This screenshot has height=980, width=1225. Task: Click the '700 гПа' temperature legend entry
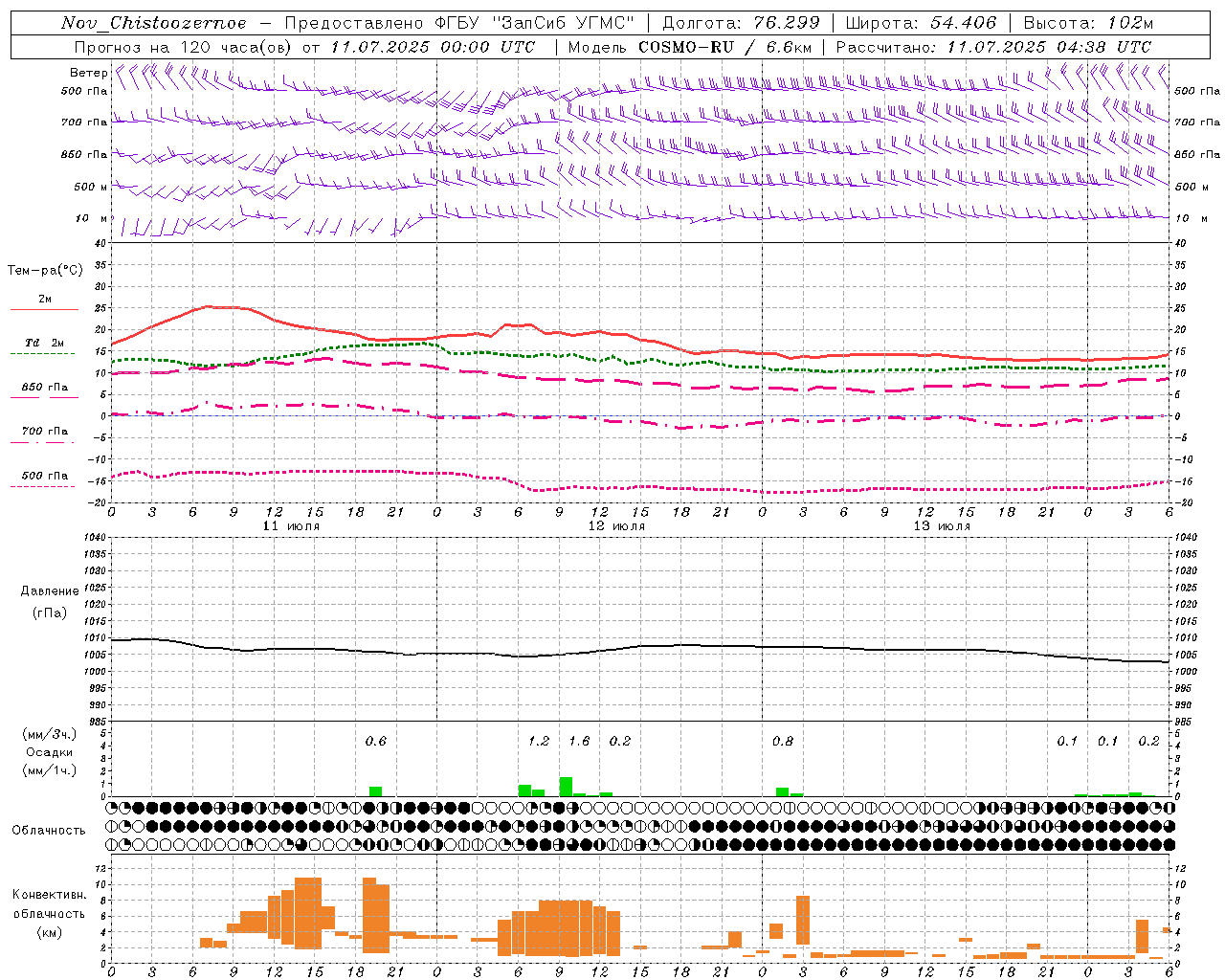coord(45,432)
